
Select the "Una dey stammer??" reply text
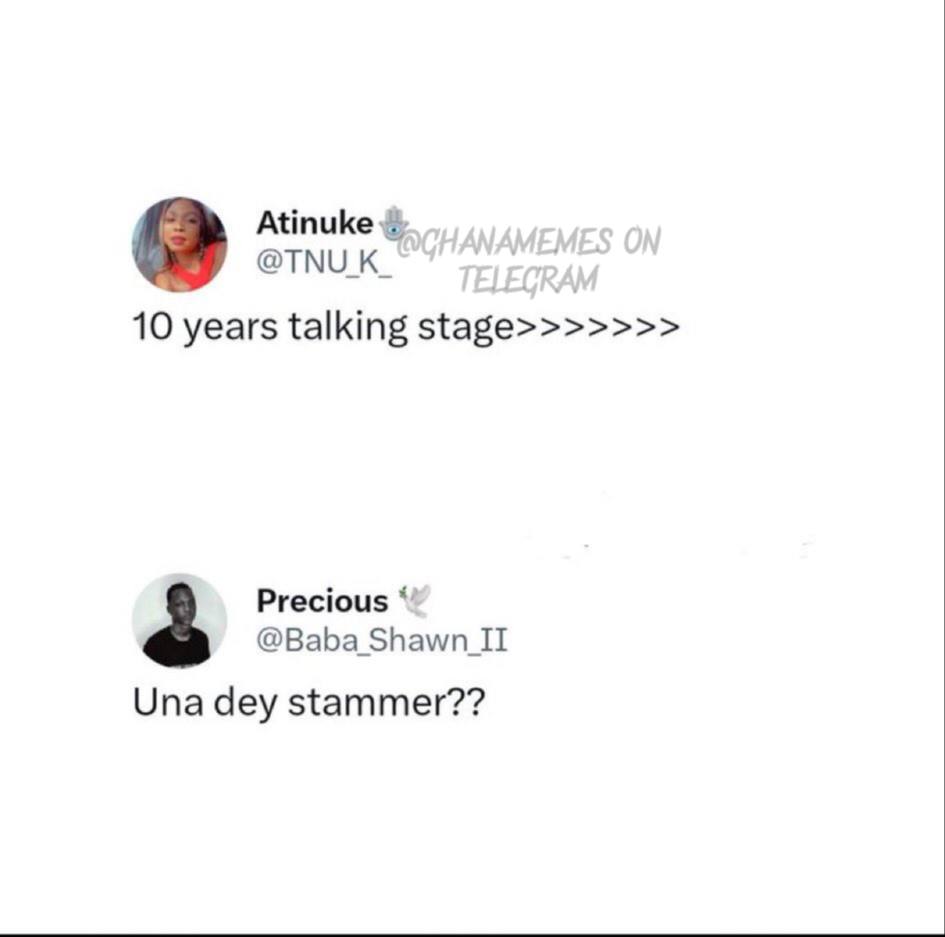308,703
